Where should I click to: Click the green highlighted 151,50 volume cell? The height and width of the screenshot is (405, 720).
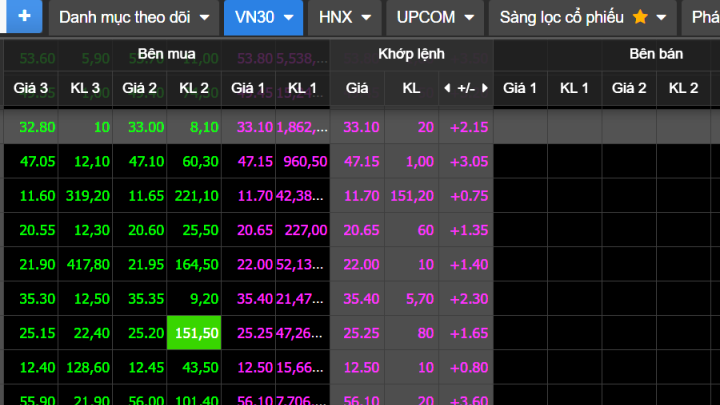(x=194, y=331)
